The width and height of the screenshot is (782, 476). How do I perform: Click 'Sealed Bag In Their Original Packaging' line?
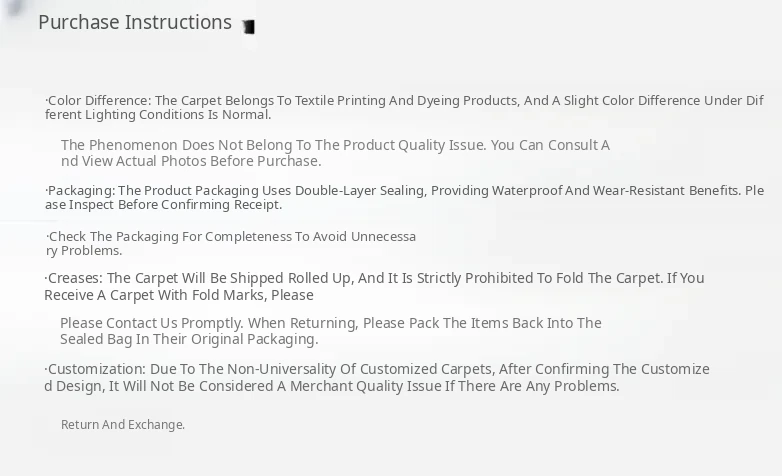click(x=189, y=339)
